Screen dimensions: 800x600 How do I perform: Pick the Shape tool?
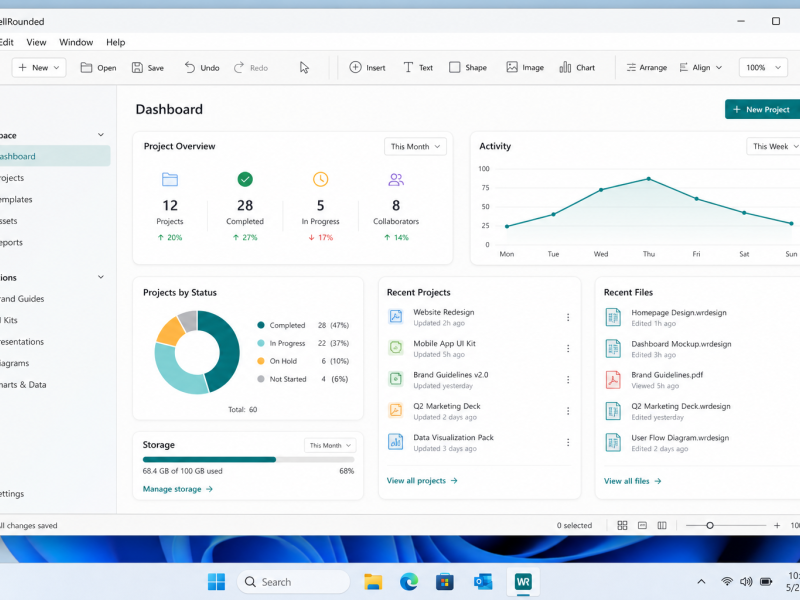pyautogui.click(x=468, y=67)
